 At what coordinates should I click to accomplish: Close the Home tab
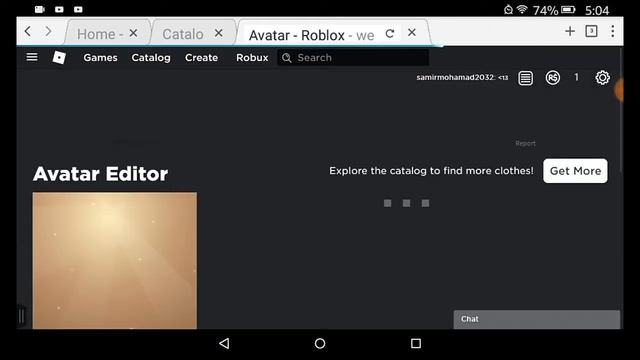(133, 33)
